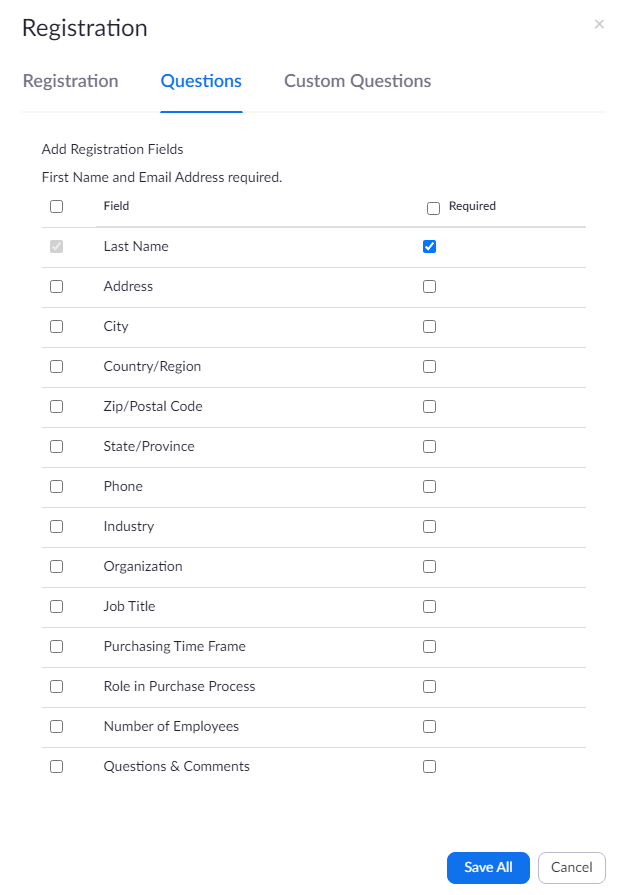Make the Industry field required
The height and width of the screenshot is (895, 627).
[x=429, y=526]
